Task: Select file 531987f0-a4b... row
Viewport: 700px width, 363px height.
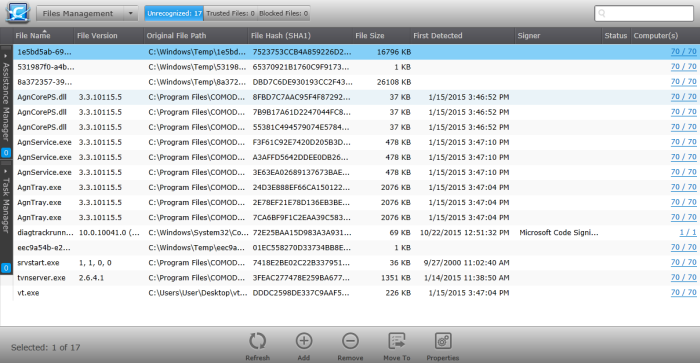Action: [356, 67]
